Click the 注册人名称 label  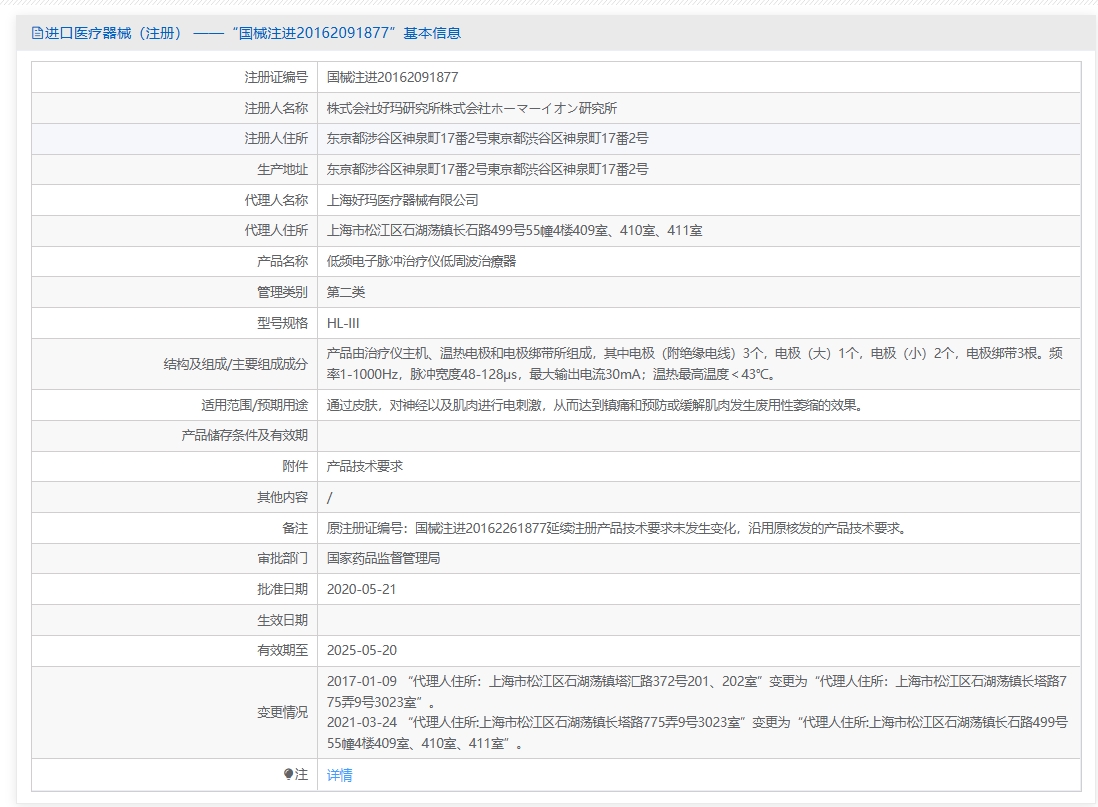[276, 108]
